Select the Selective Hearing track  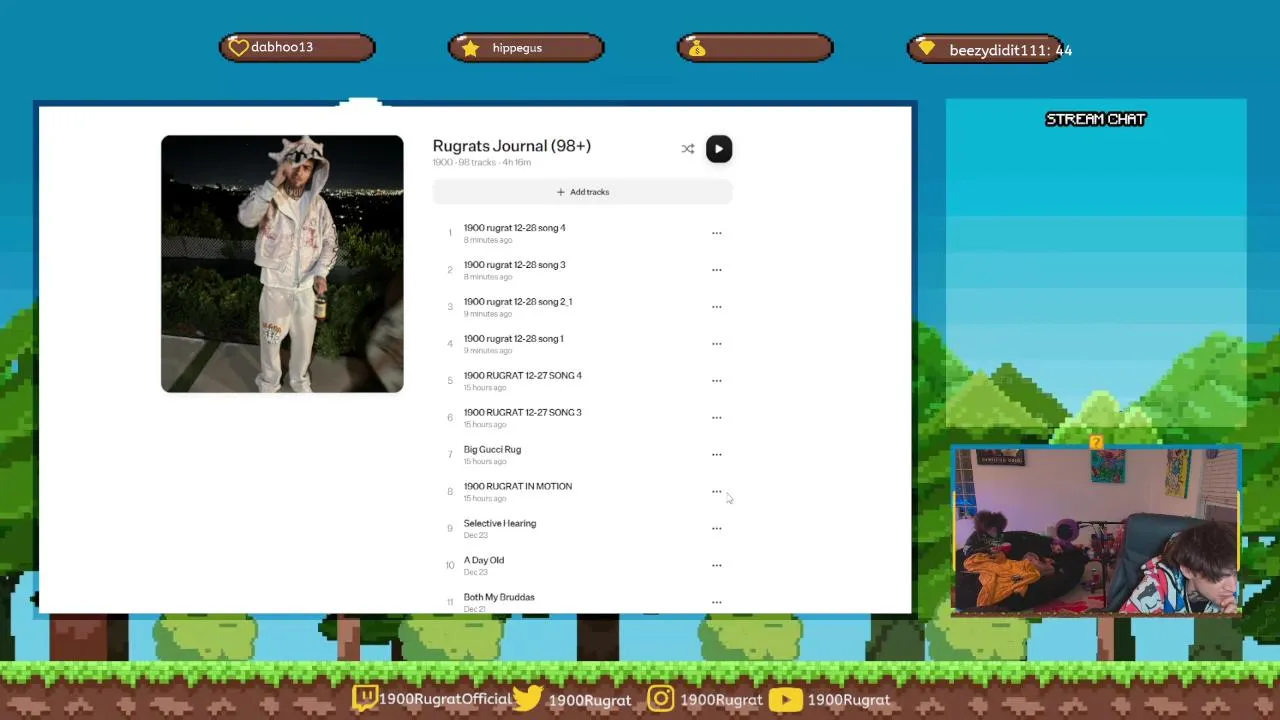click(499, 524)
